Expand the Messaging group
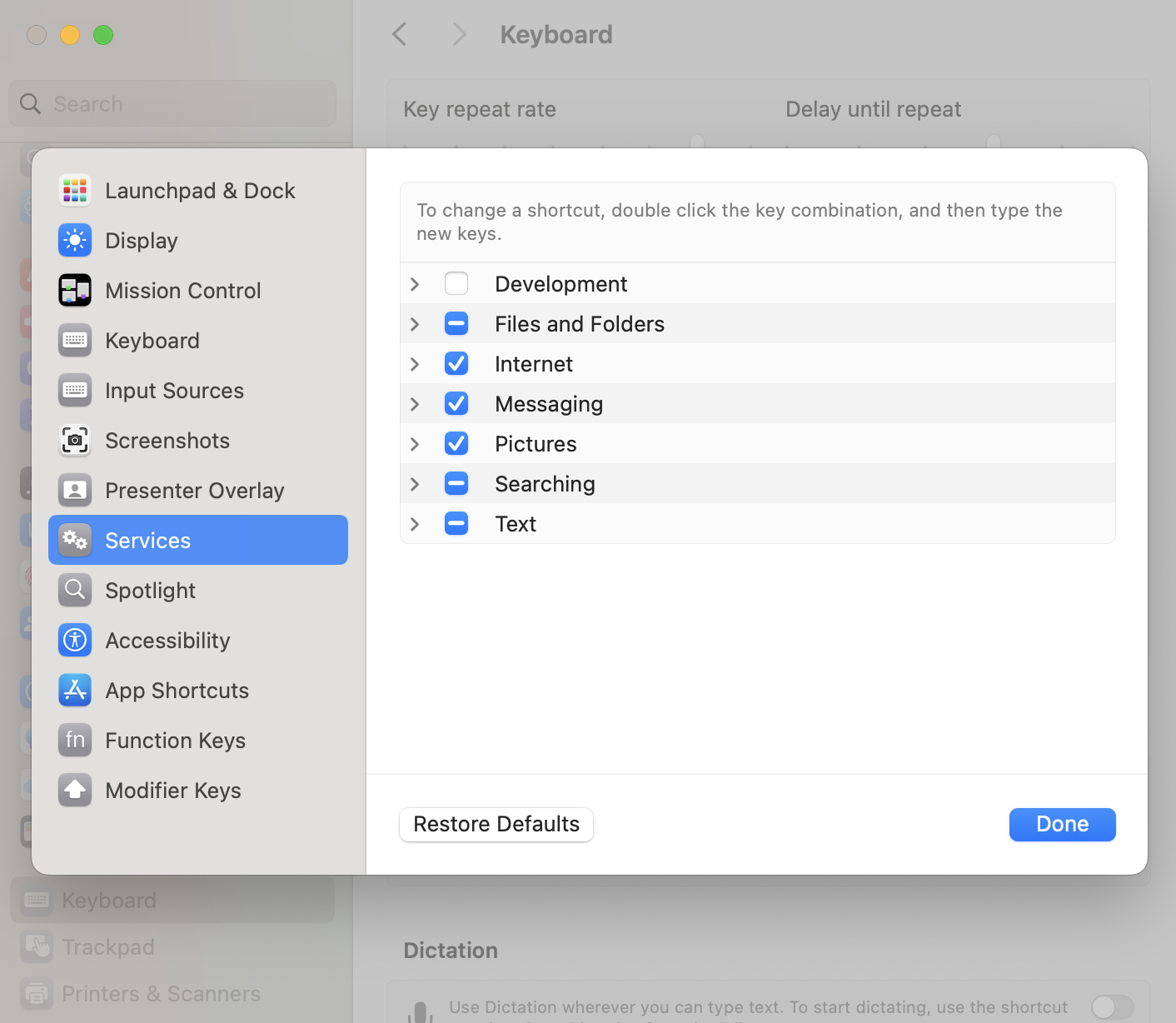1176x1023 pixels. (415, 404)
